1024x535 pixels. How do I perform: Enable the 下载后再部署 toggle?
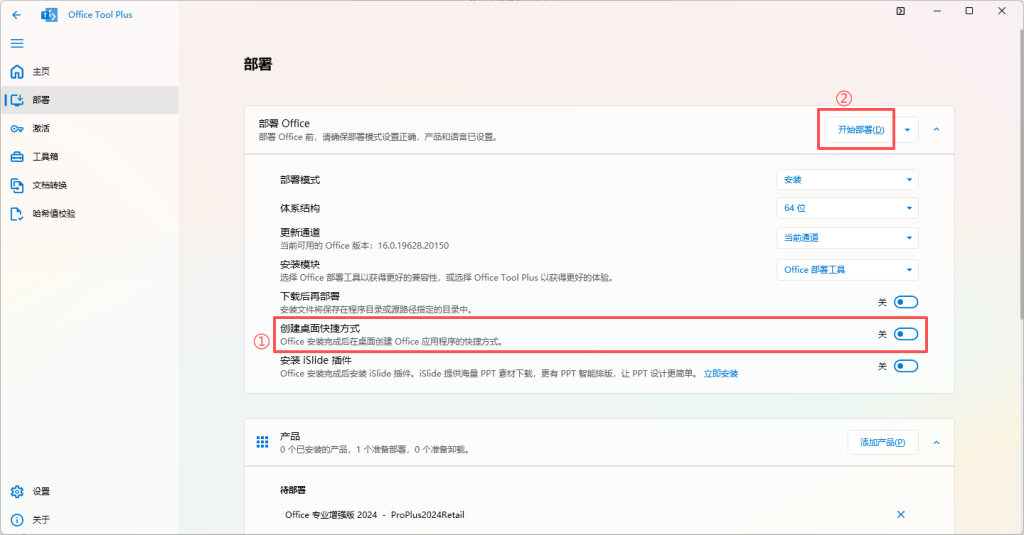(905, 302)
